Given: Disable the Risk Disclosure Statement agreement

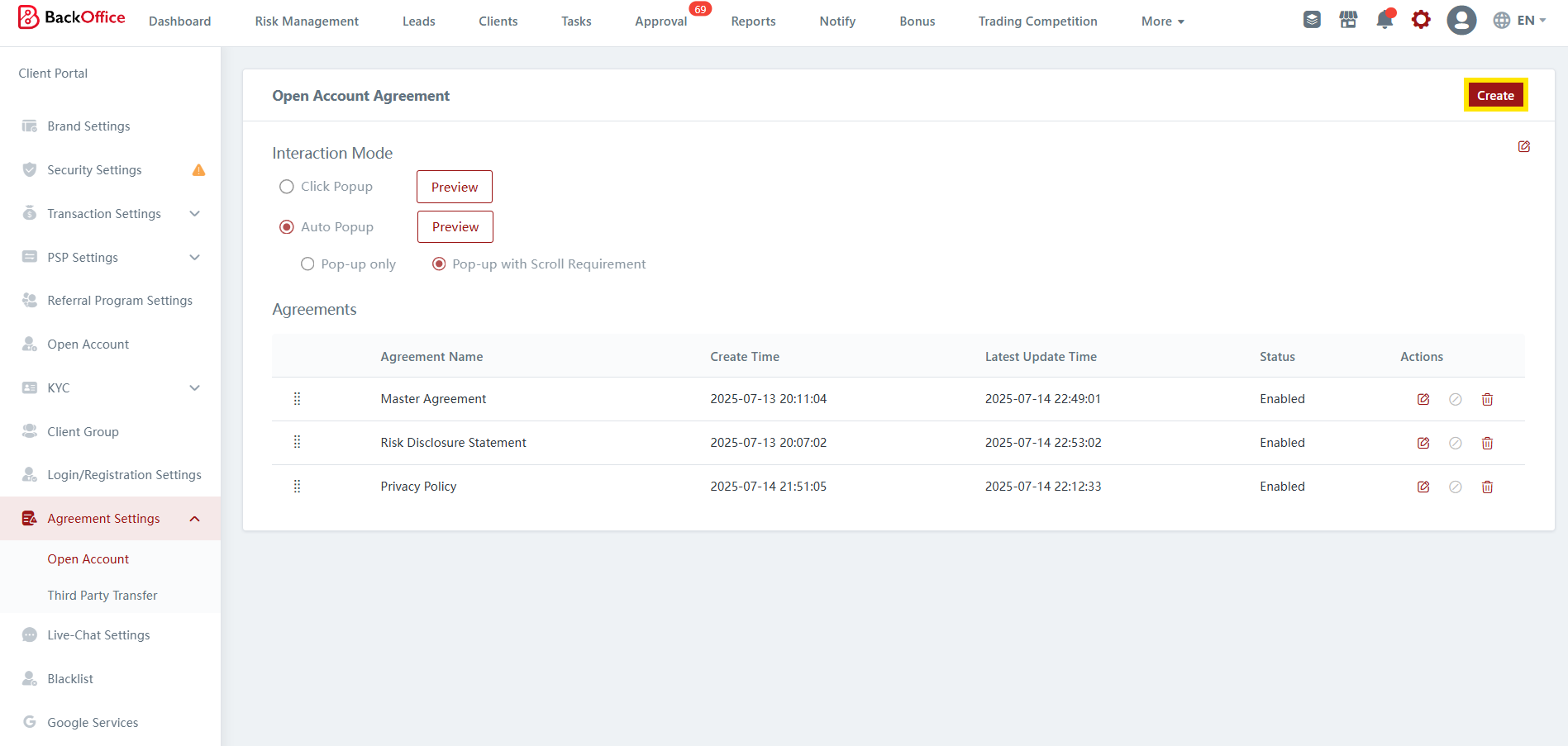Looking at the screenshot, I should pyautogui.click(x=1455, y=444).
